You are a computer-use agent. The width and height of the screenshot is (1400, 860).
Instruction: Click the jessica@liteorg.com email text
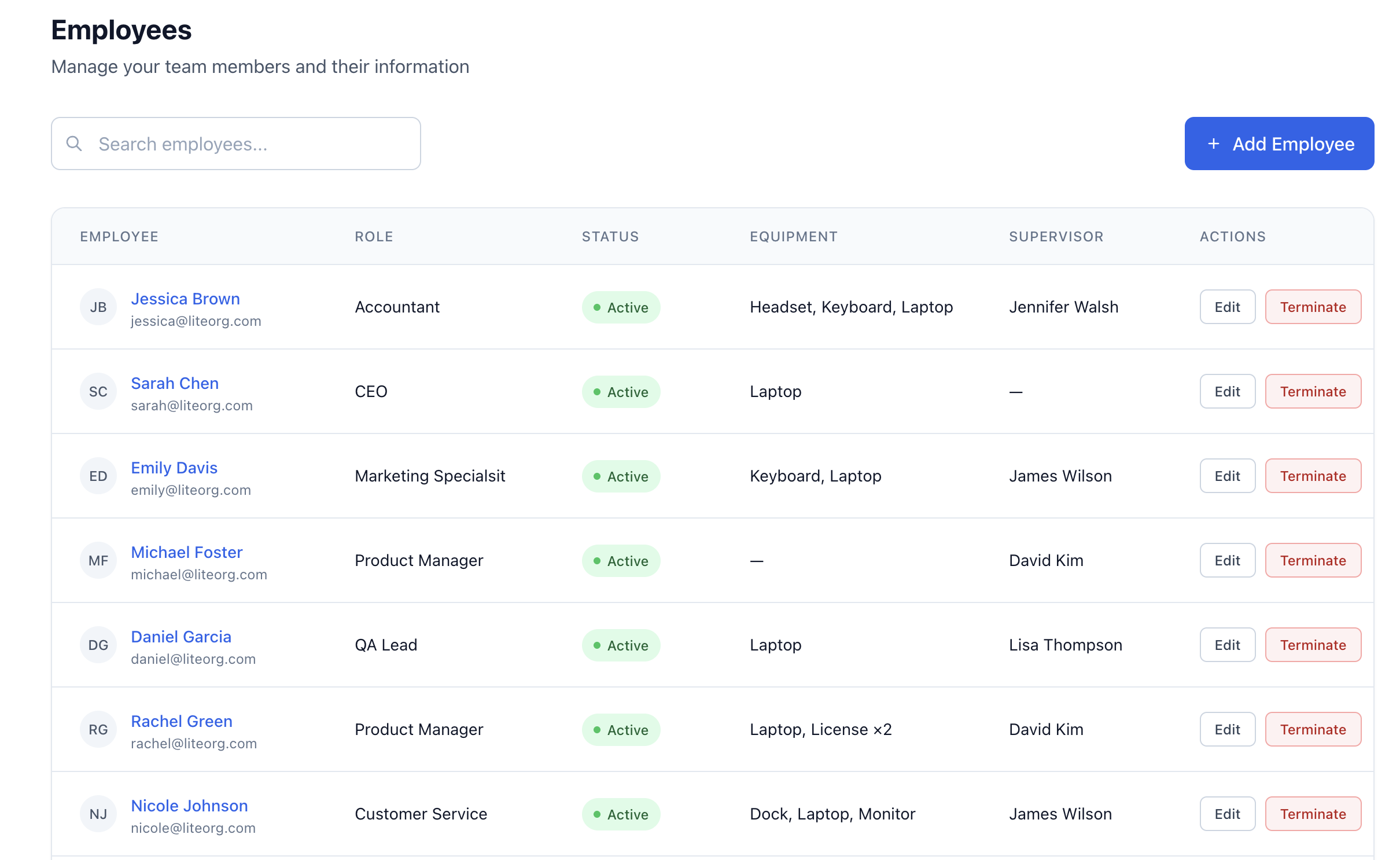[x=196, y=321]
